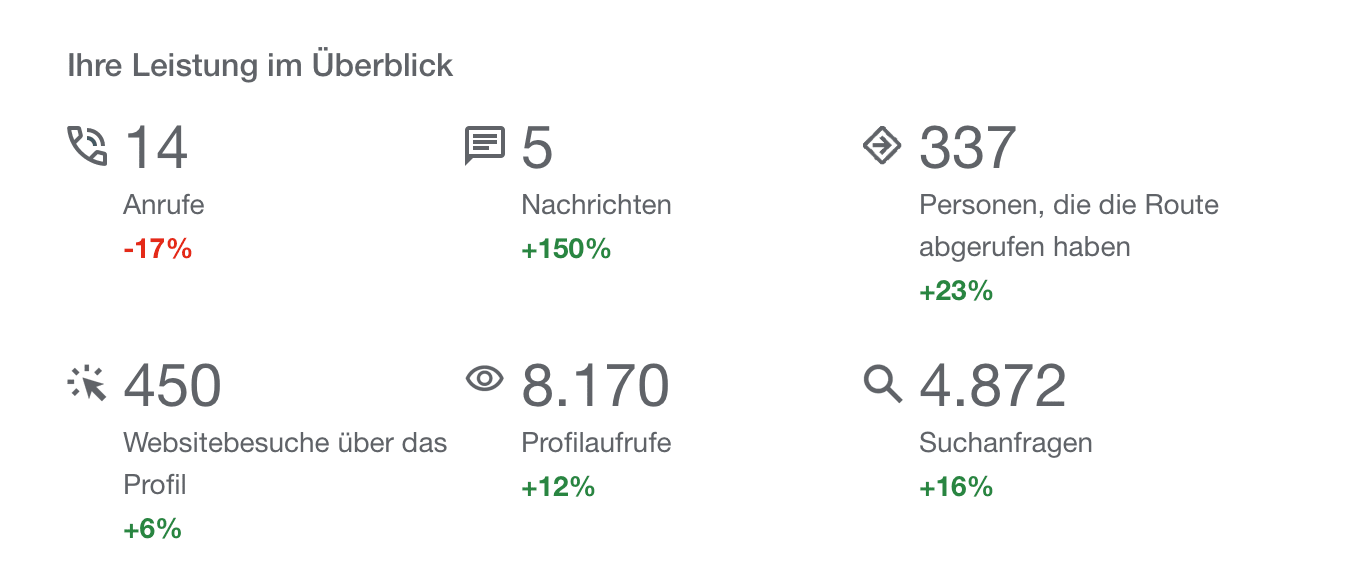The height and width of the screenshot is (572, 1356).
Task: Click the messages speech bubble icon
Action: point(485,146)
